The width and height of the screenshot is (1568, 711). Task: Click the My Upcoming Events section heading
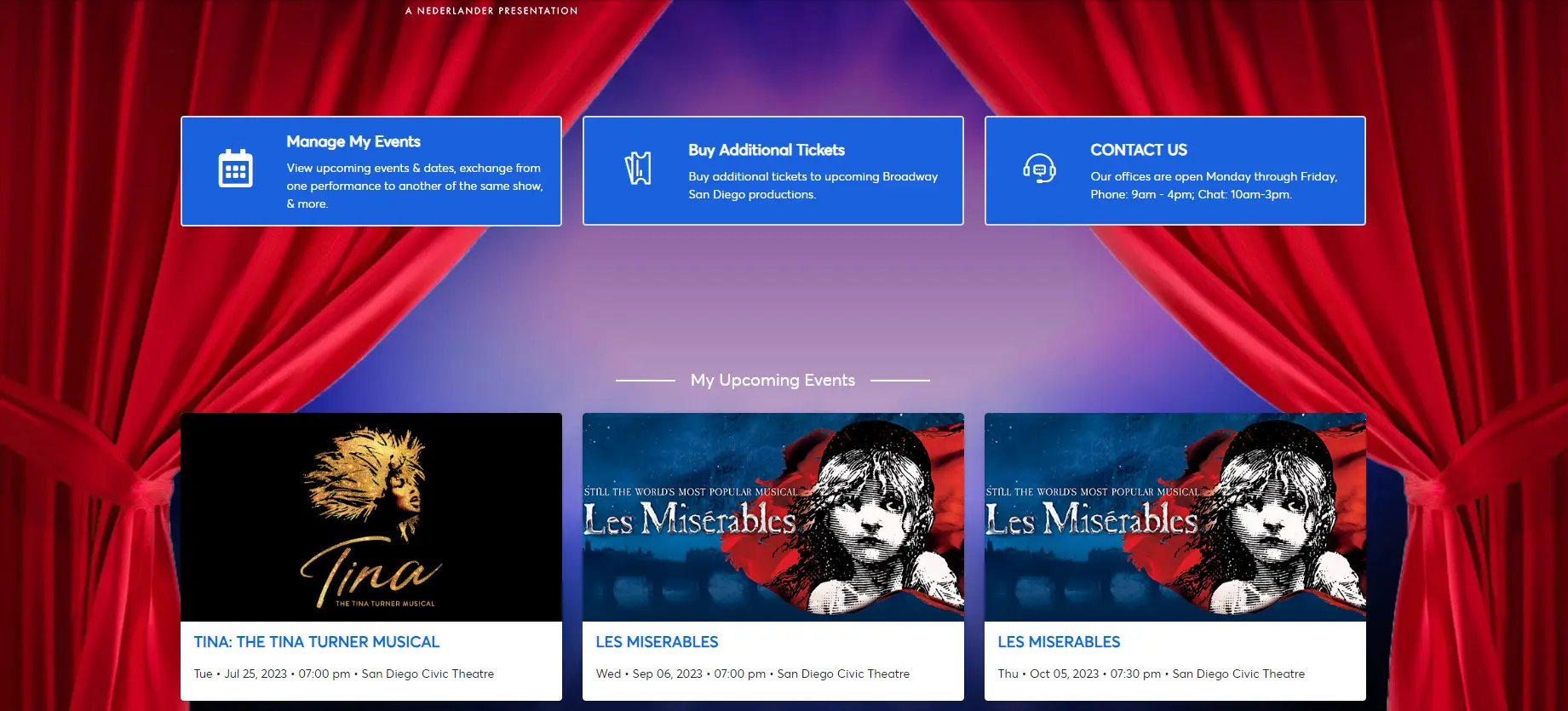pyautogui.click(x=773, y=380)
